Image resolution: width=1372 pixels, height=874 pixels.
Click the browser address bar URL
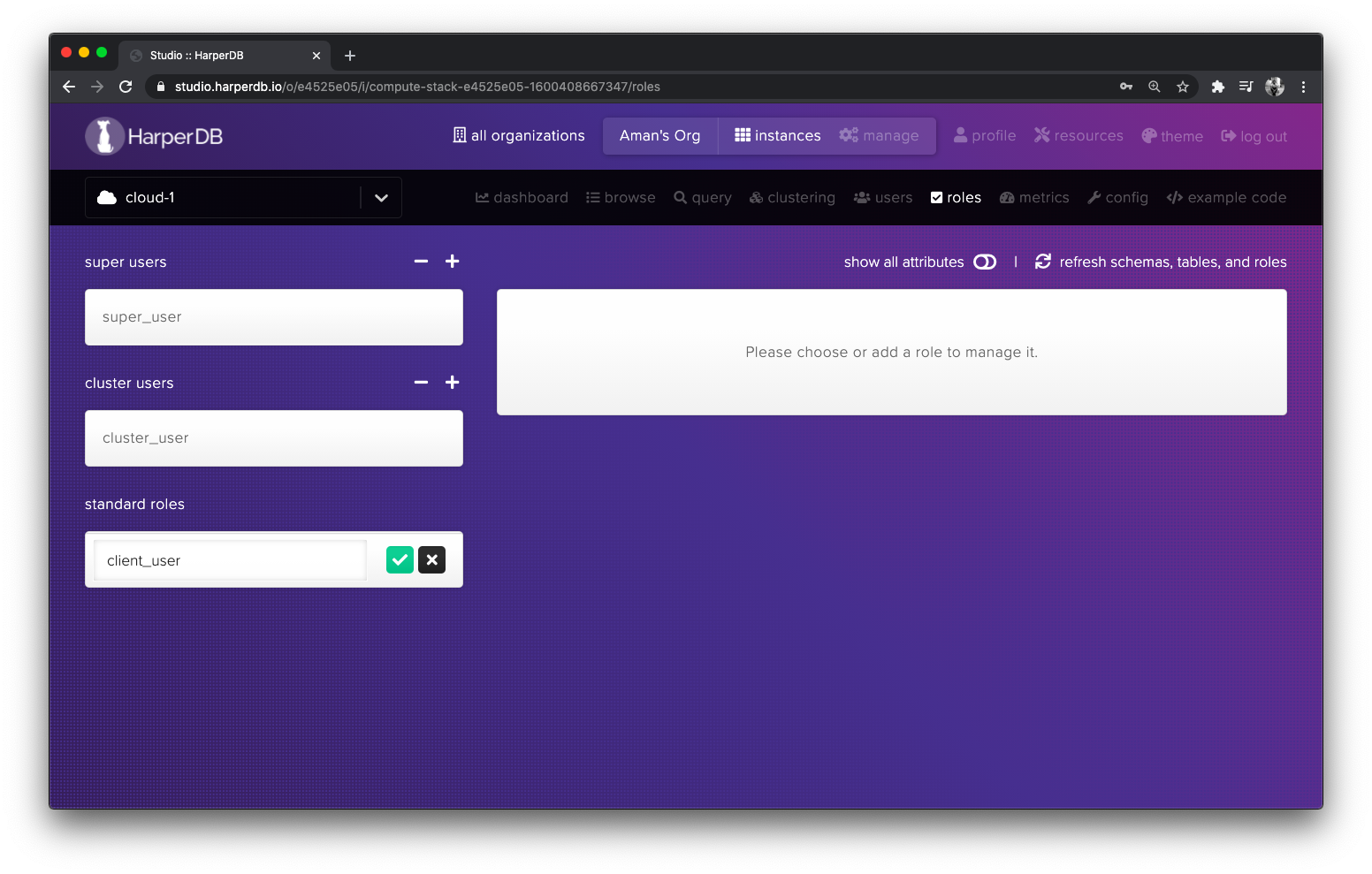(417, 87)
